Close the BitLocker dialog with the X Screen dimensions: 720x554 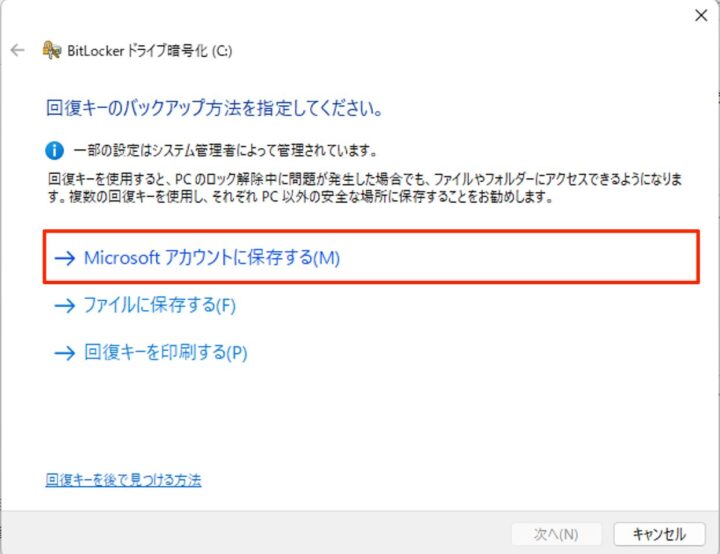701,16
